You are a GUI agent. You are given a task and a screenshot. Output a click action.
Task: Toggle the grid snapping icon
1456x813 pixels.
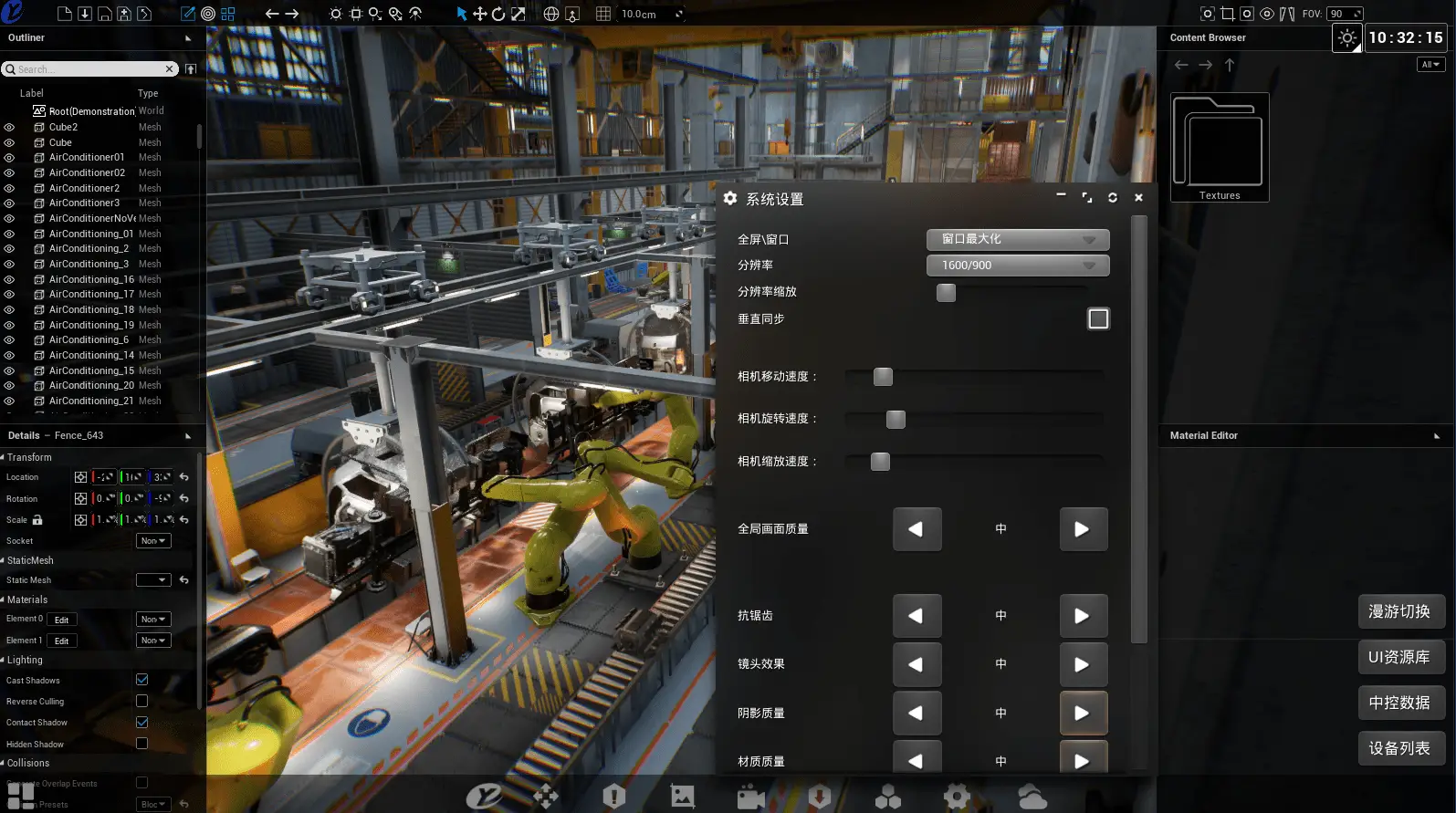[x=603, y=14]
